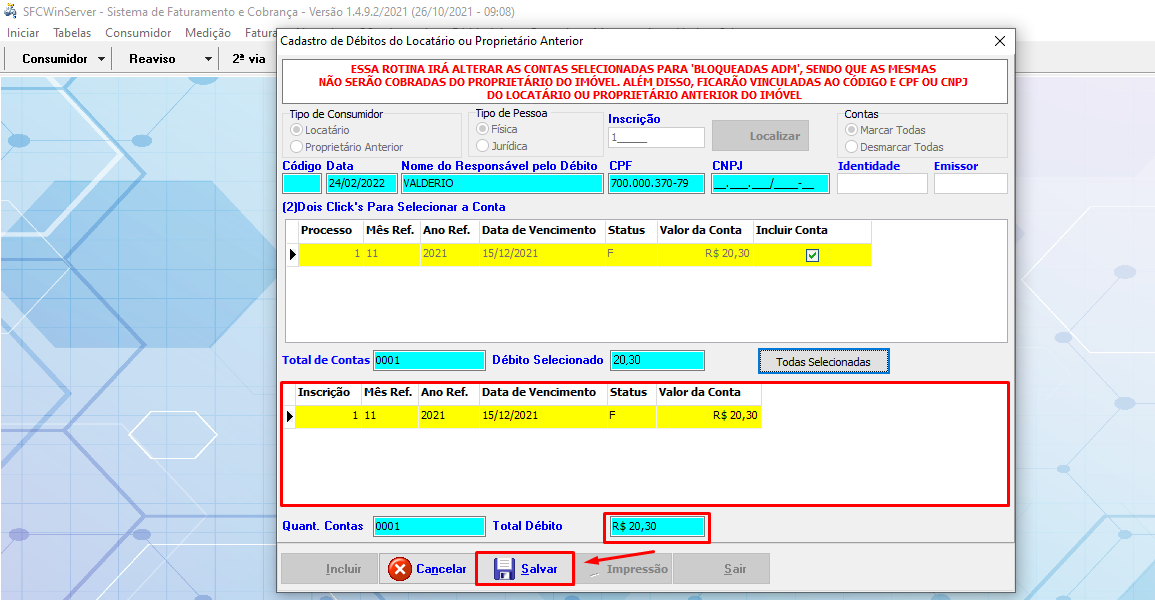Select the Proprietário Anterior radio option
Image resolution: width=1155 pixels, height=600 pixels.
point(296,147)
